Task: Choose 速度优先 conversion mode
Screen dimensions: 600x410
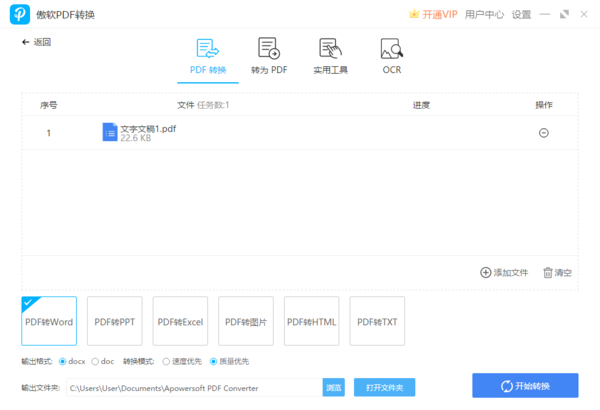Action: [166, 361]
